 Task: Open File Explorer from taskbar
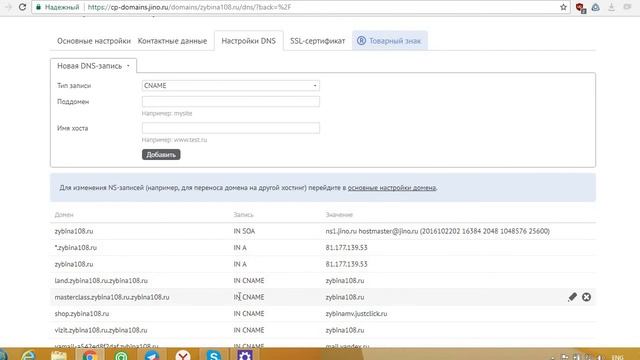pos(59,356)
